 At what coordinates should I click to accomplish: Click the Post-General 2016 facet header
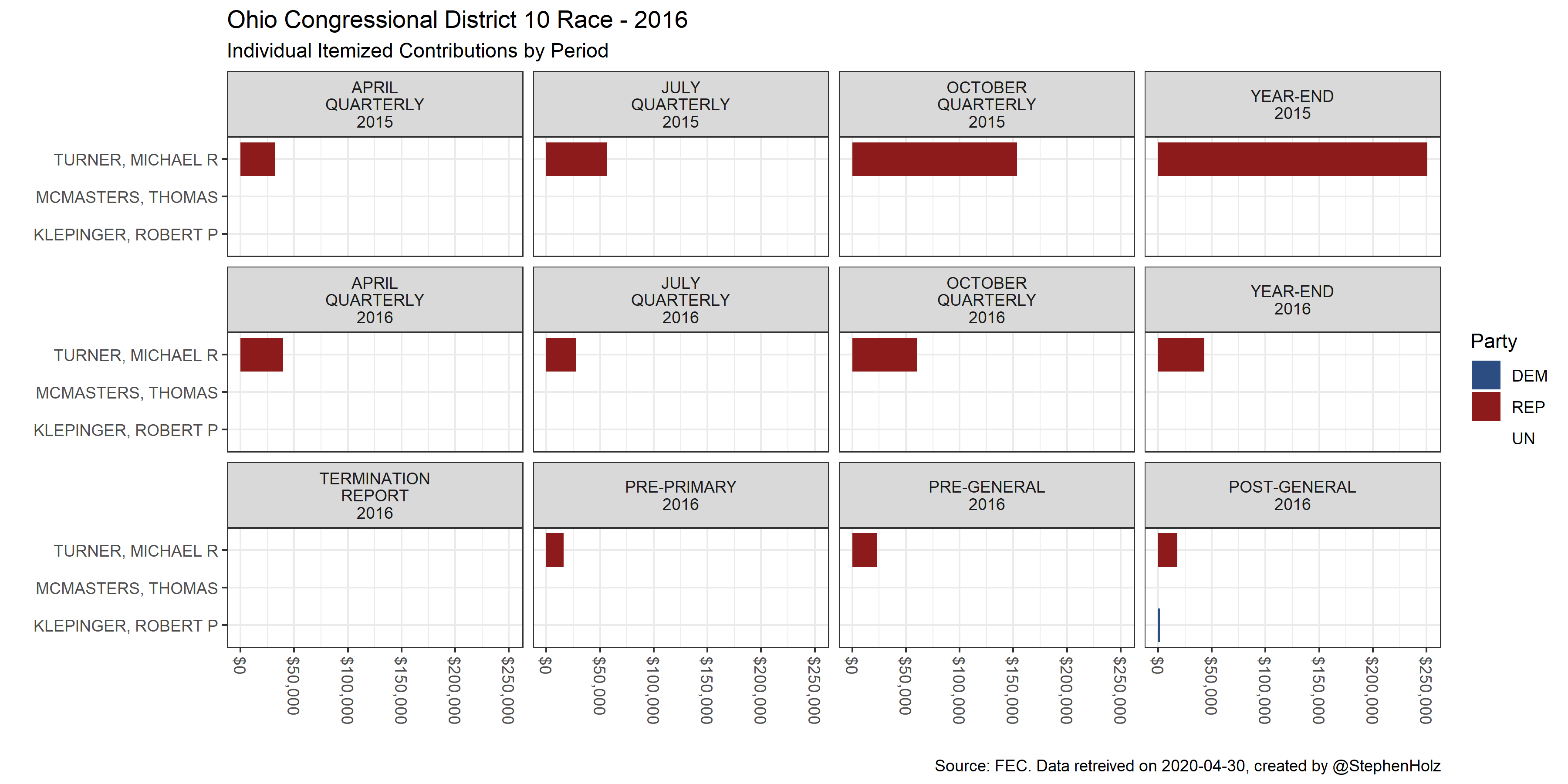1292,496
